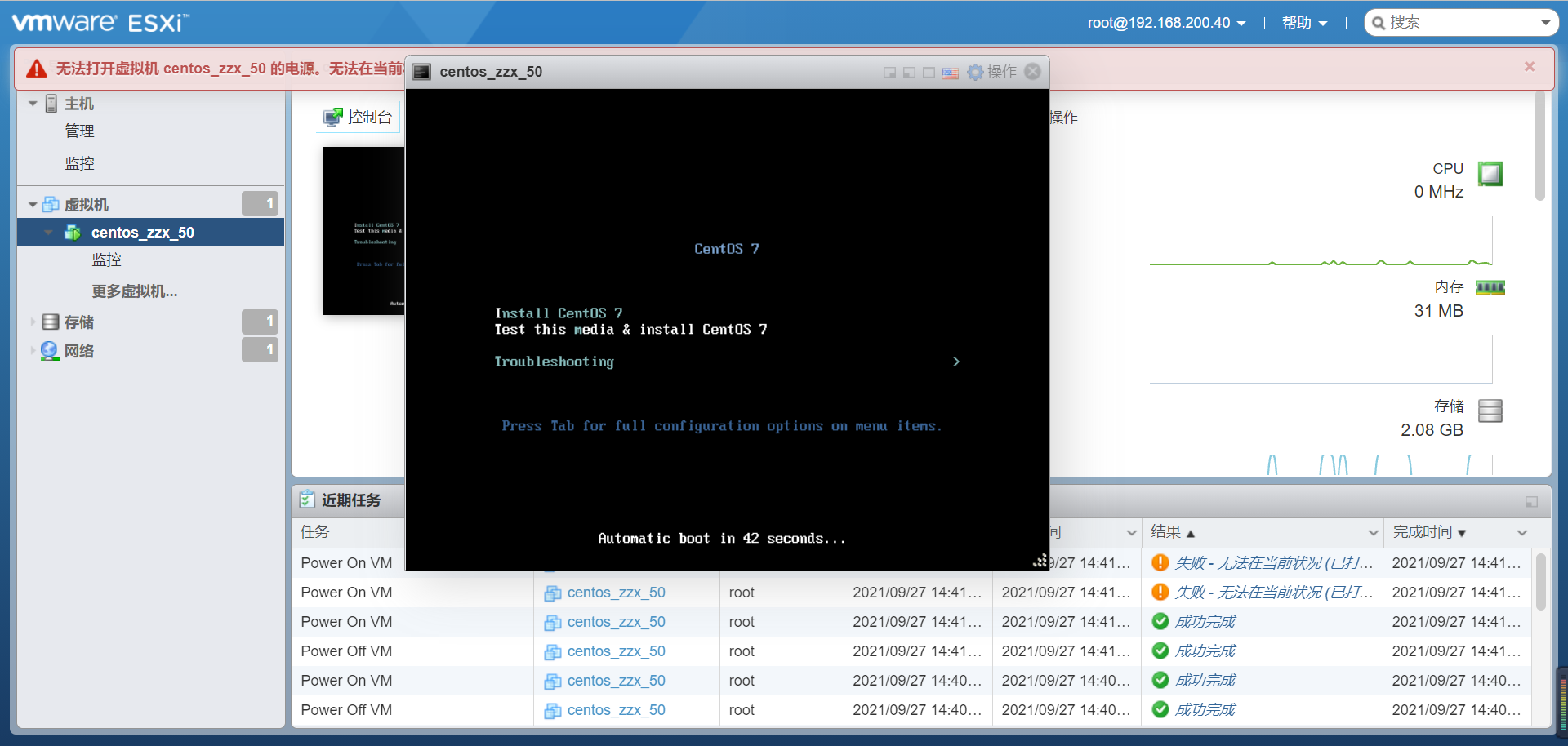Open the 结果 column menu arrow
Screen dimensions: 1568x746
pyautogui.click(x=1374, y=533)
